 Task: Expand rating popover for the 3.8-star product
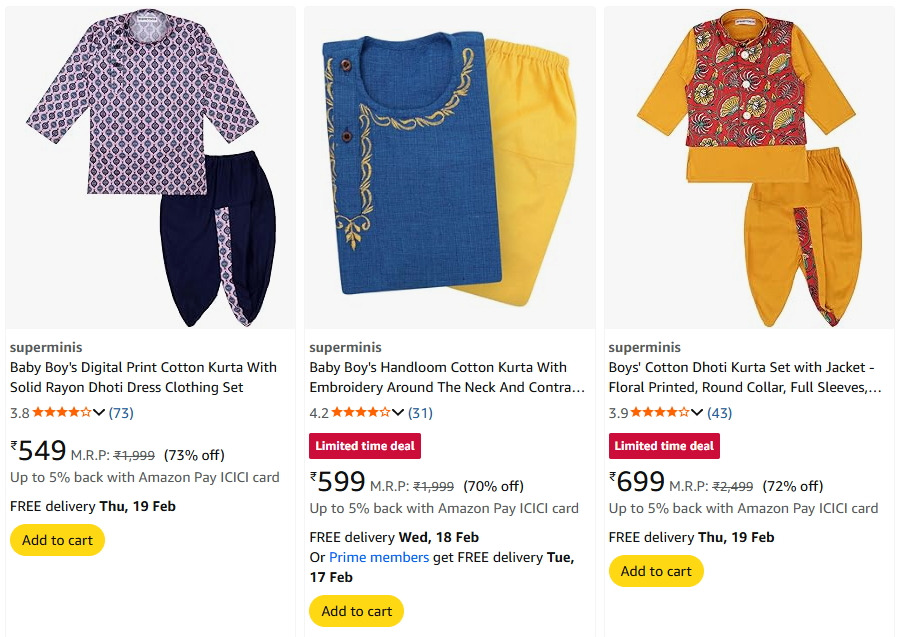99,412
